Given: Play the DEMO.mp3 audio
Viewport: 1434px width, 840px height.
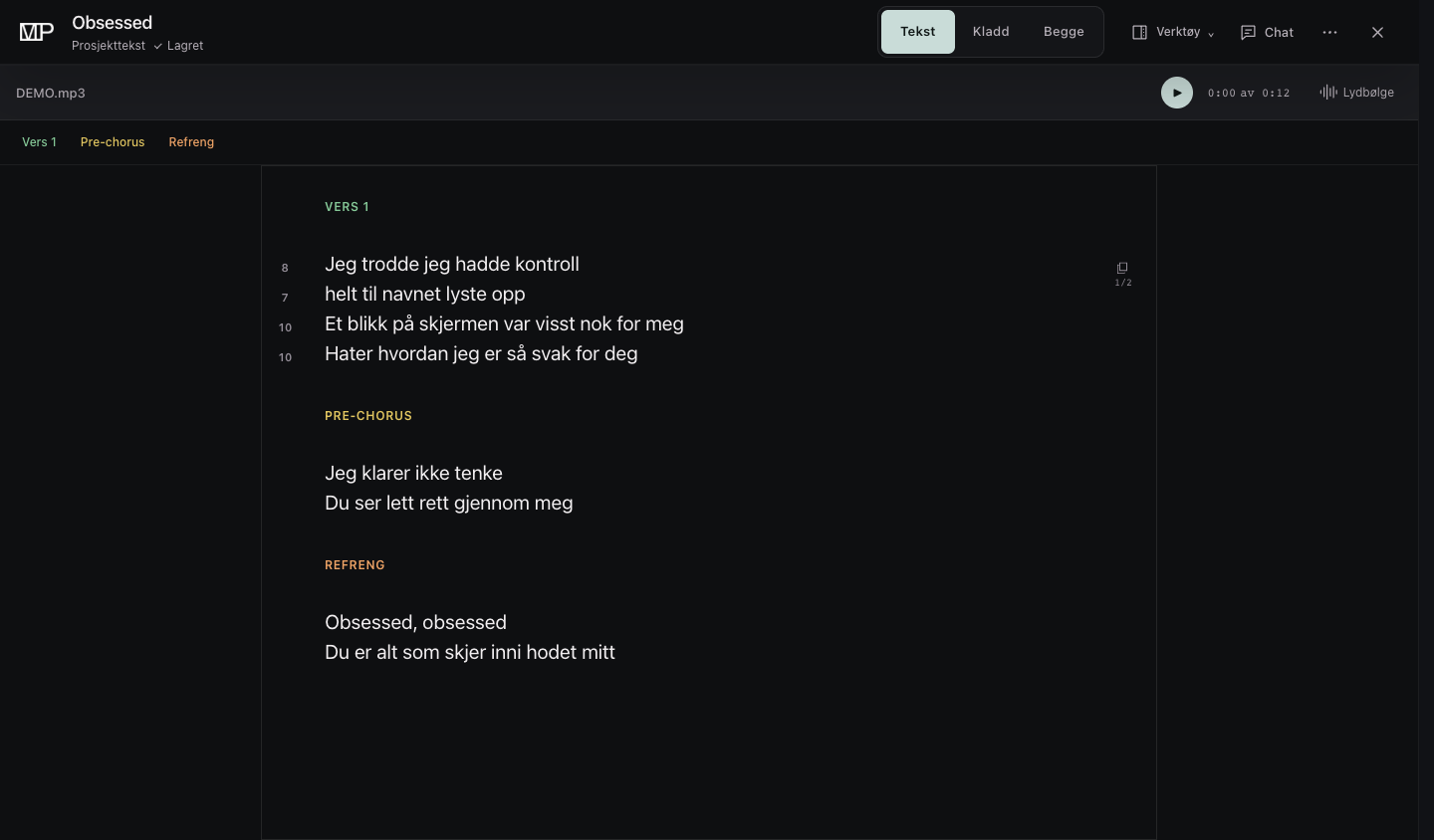Looking at the screenshot, I should 1176,93.
